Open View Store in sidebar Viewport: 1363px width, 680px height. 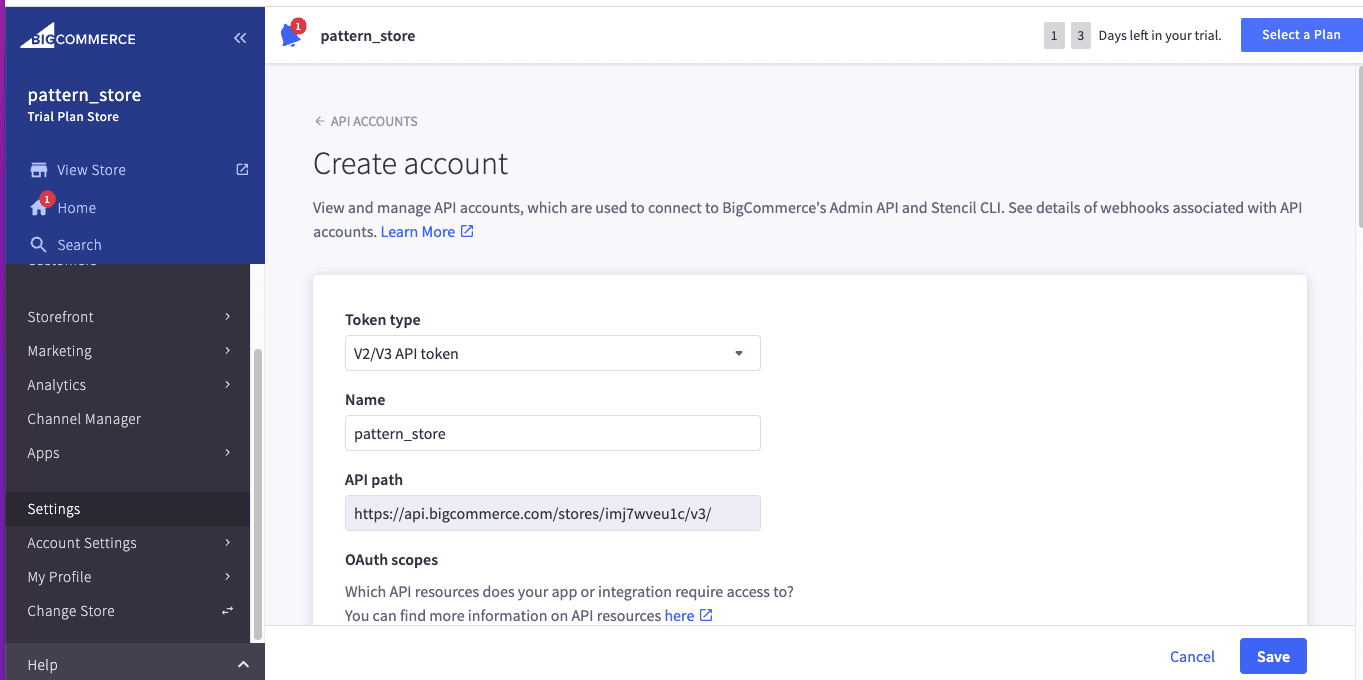[x=91, y=170]
